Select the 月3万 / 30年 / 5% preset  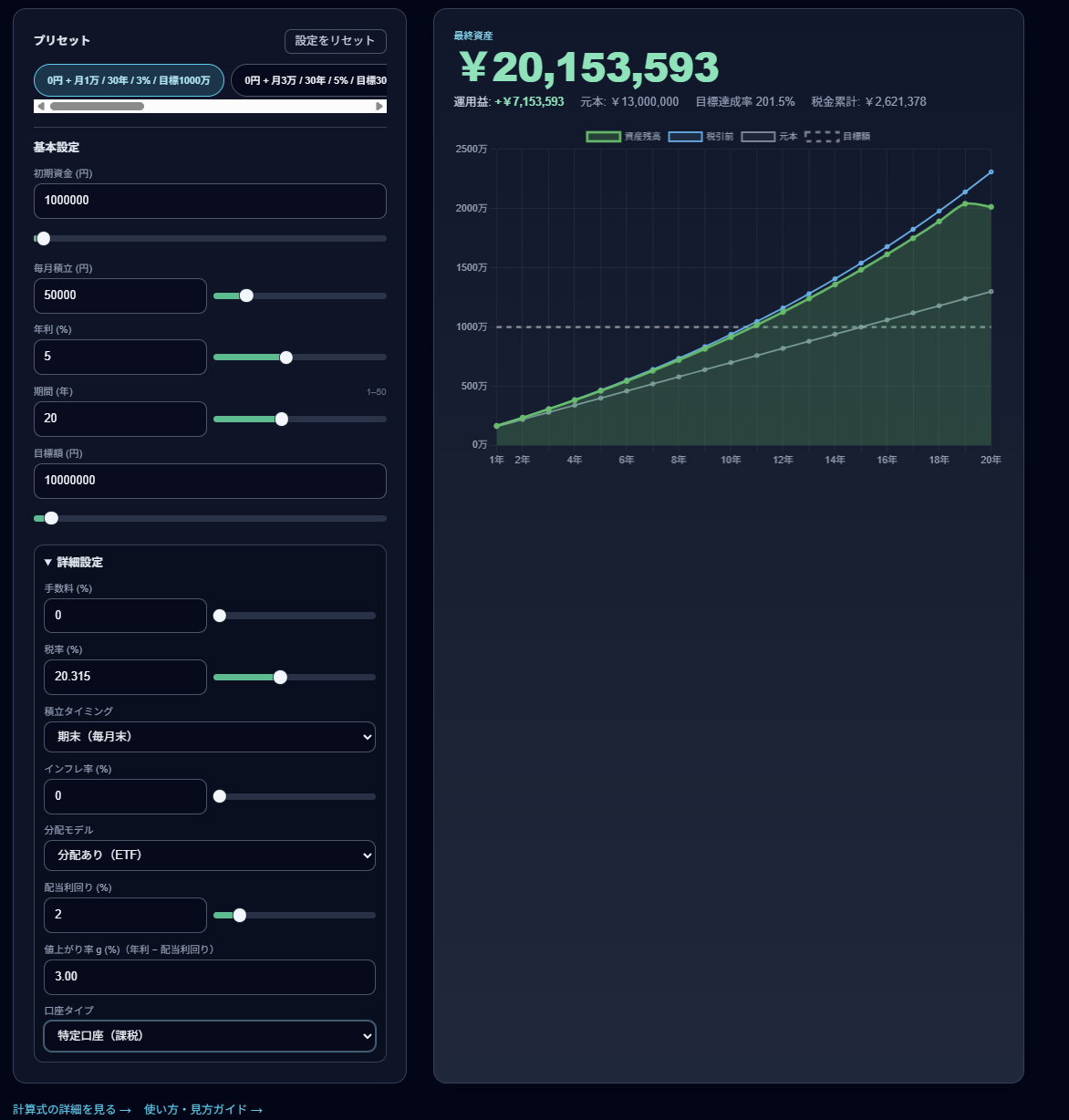310,80
